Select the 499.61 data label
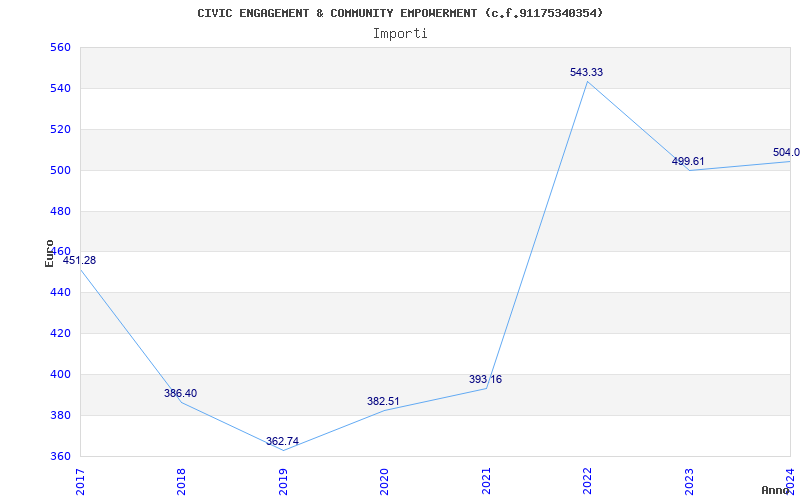 (688, 161)
